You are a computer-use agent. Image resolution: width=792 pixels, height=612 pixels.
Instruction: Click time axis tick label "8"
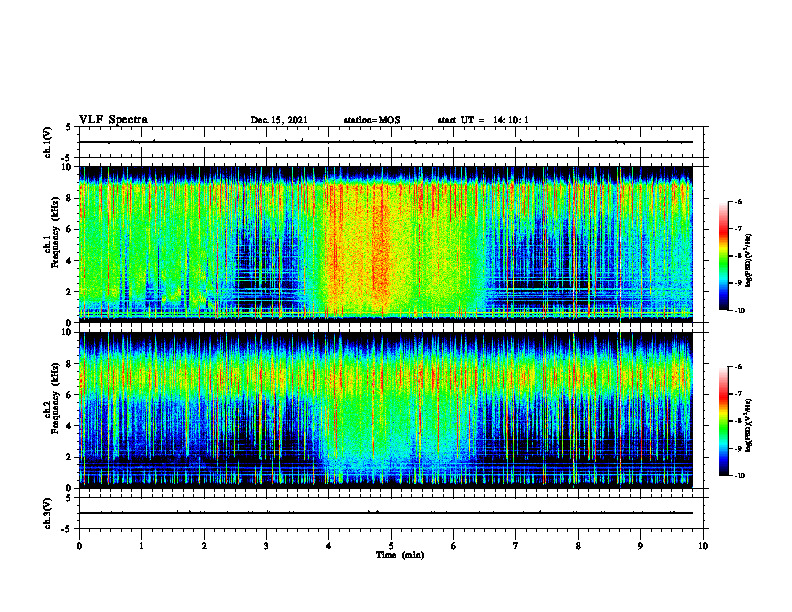(x=578, y=546)
